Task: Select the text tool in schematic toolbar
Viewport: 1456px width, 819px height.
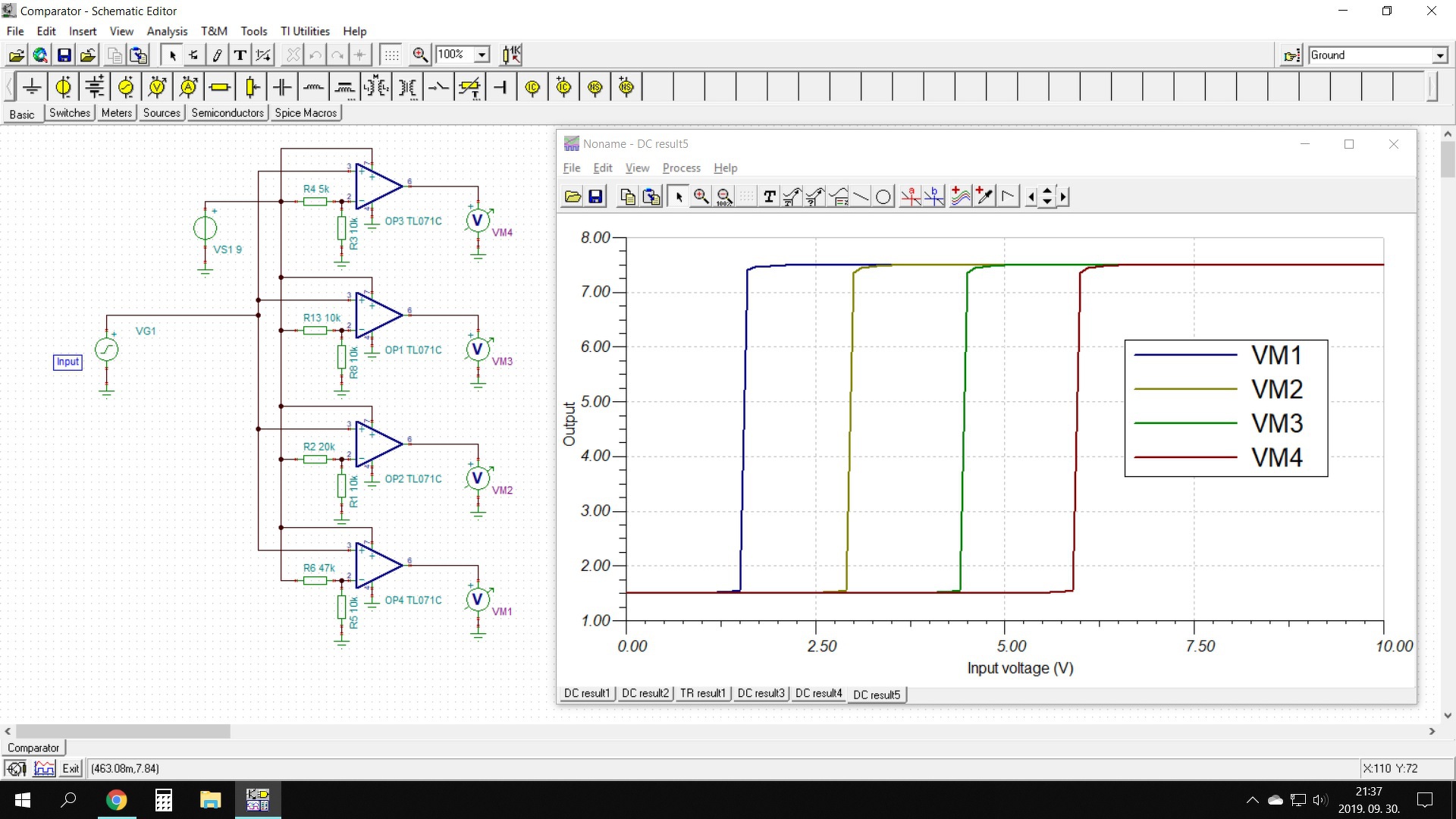Action: [240, 55]
